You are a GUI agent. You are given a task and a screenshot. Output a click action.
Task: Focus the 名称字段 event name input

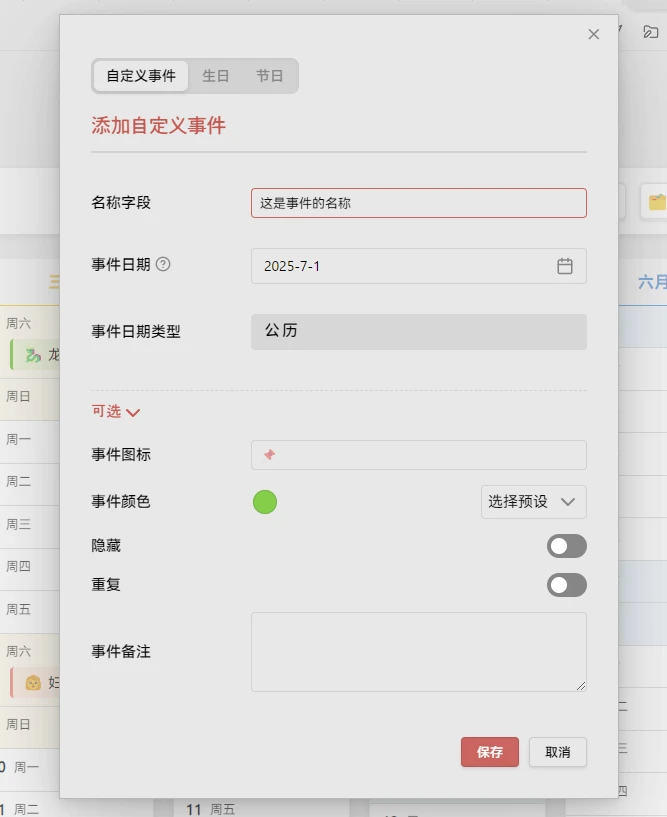[418, 203]
